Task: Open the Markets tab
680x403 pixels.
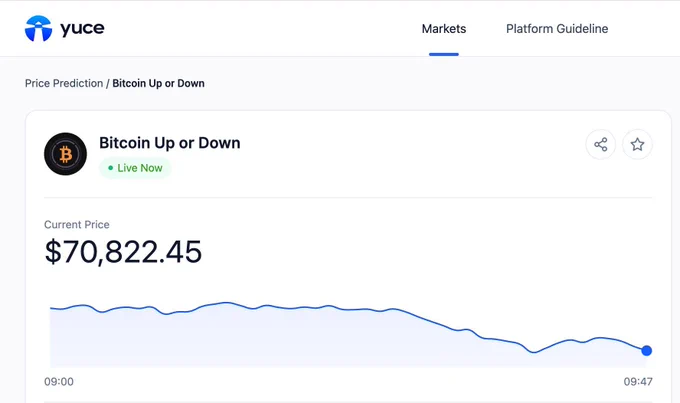Action: 444,29
